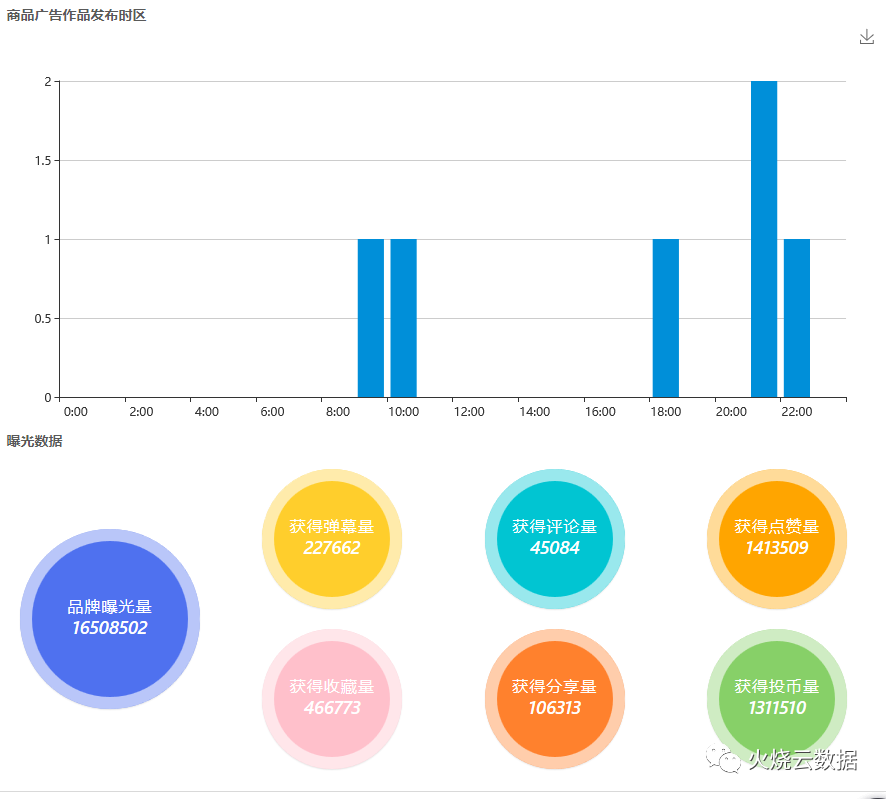Viewport: 886px width, 799px height.
Task: Click the 16:00 x-axis label
Action: 600,412
